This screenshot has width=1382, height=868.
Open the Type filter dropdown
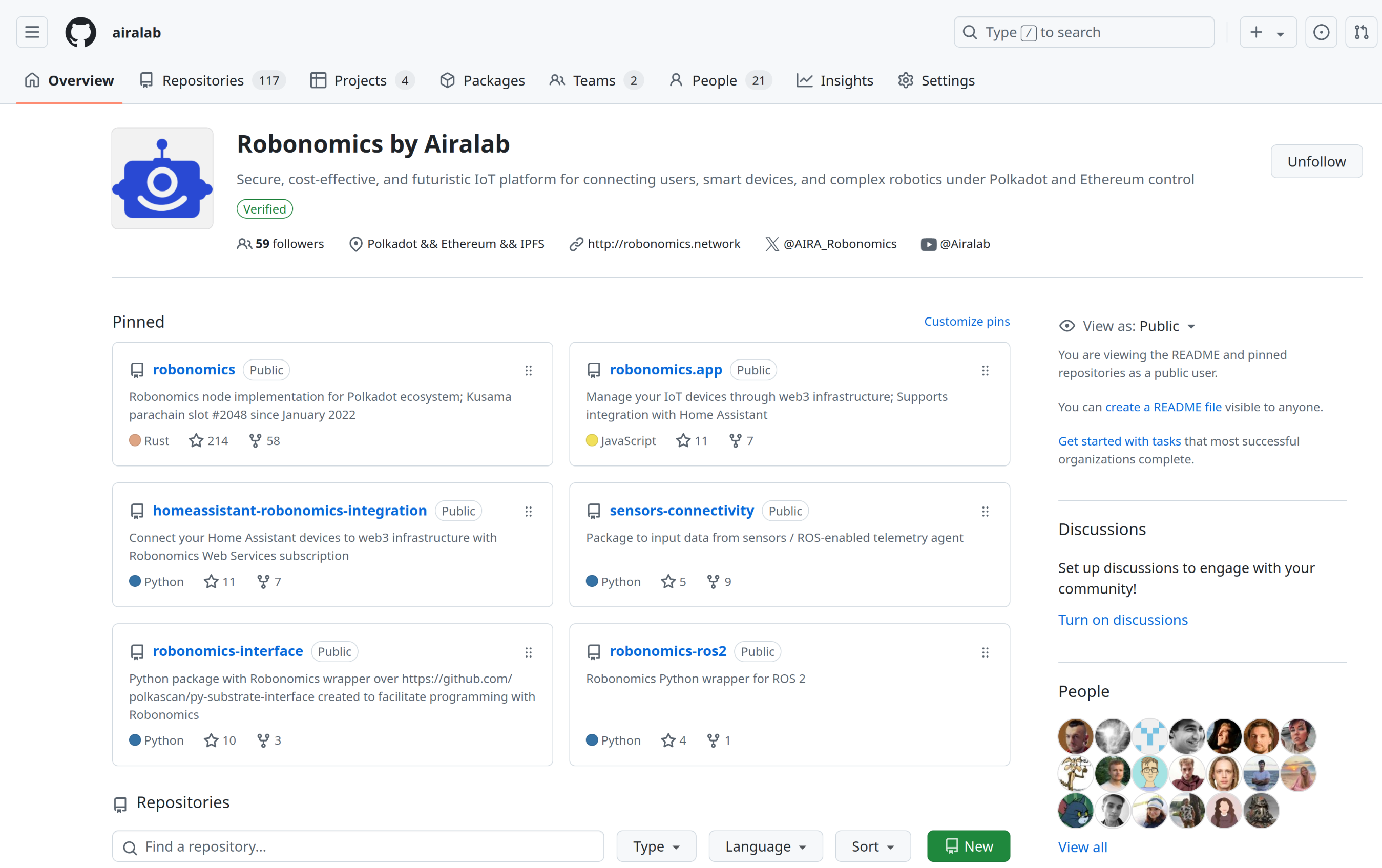(x=656, y=846)
